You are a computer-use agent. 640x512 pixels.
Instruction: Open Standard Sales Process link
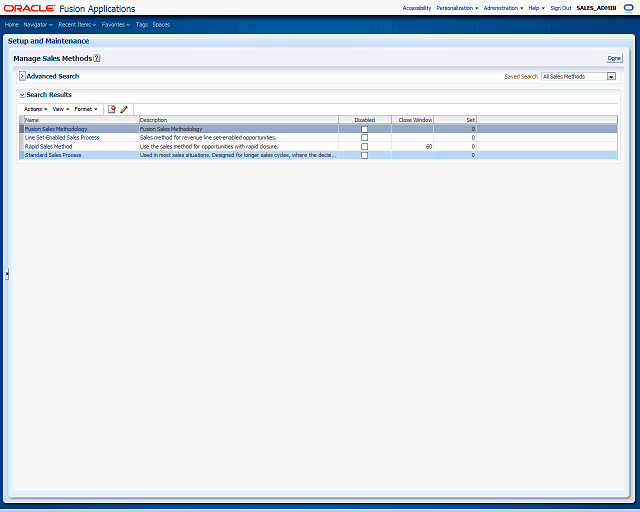point(53,155)
